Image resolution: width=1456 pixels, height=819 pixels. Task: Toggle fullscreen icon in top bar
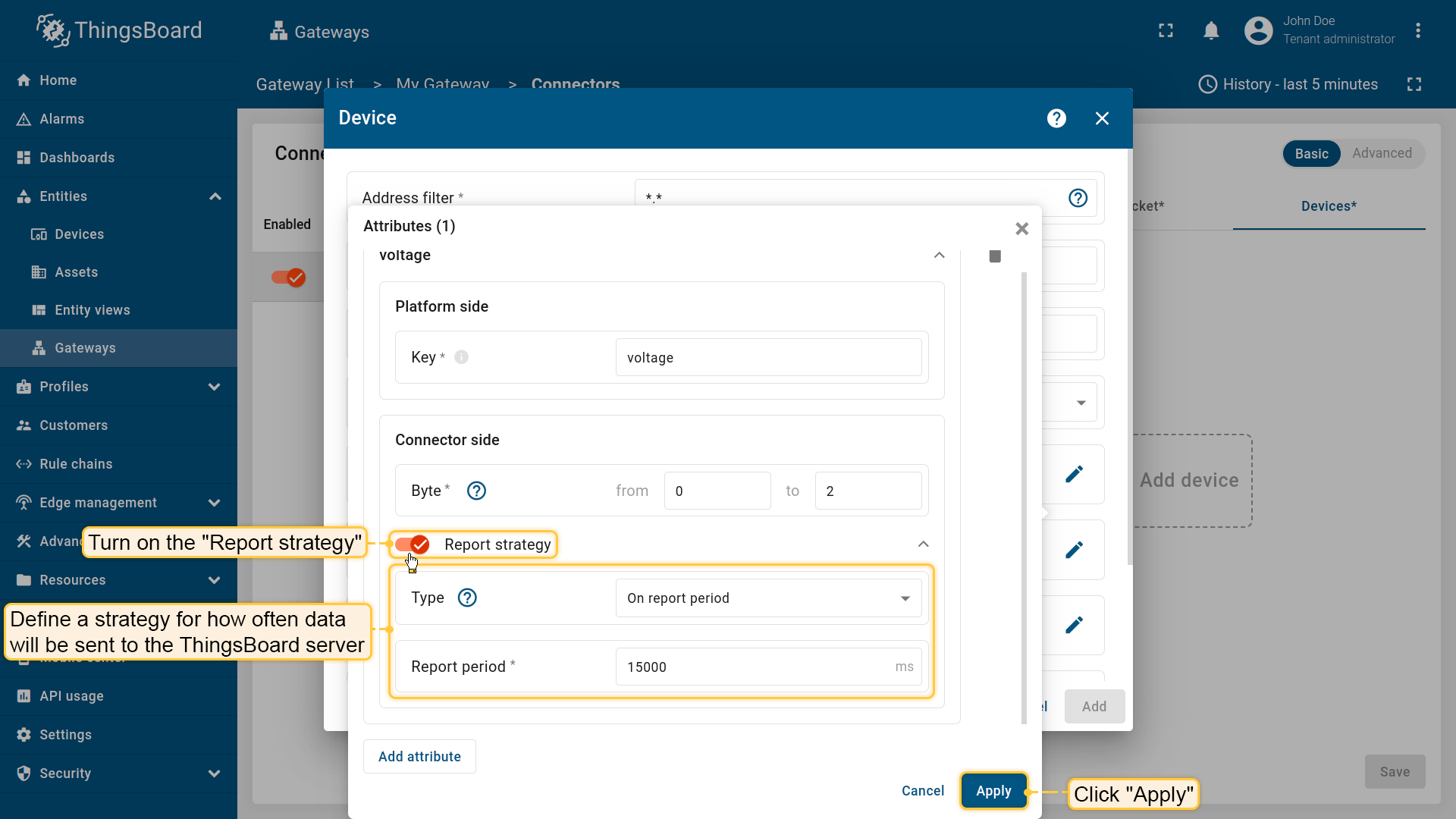pyautogui.click(x=1166, y=31)
